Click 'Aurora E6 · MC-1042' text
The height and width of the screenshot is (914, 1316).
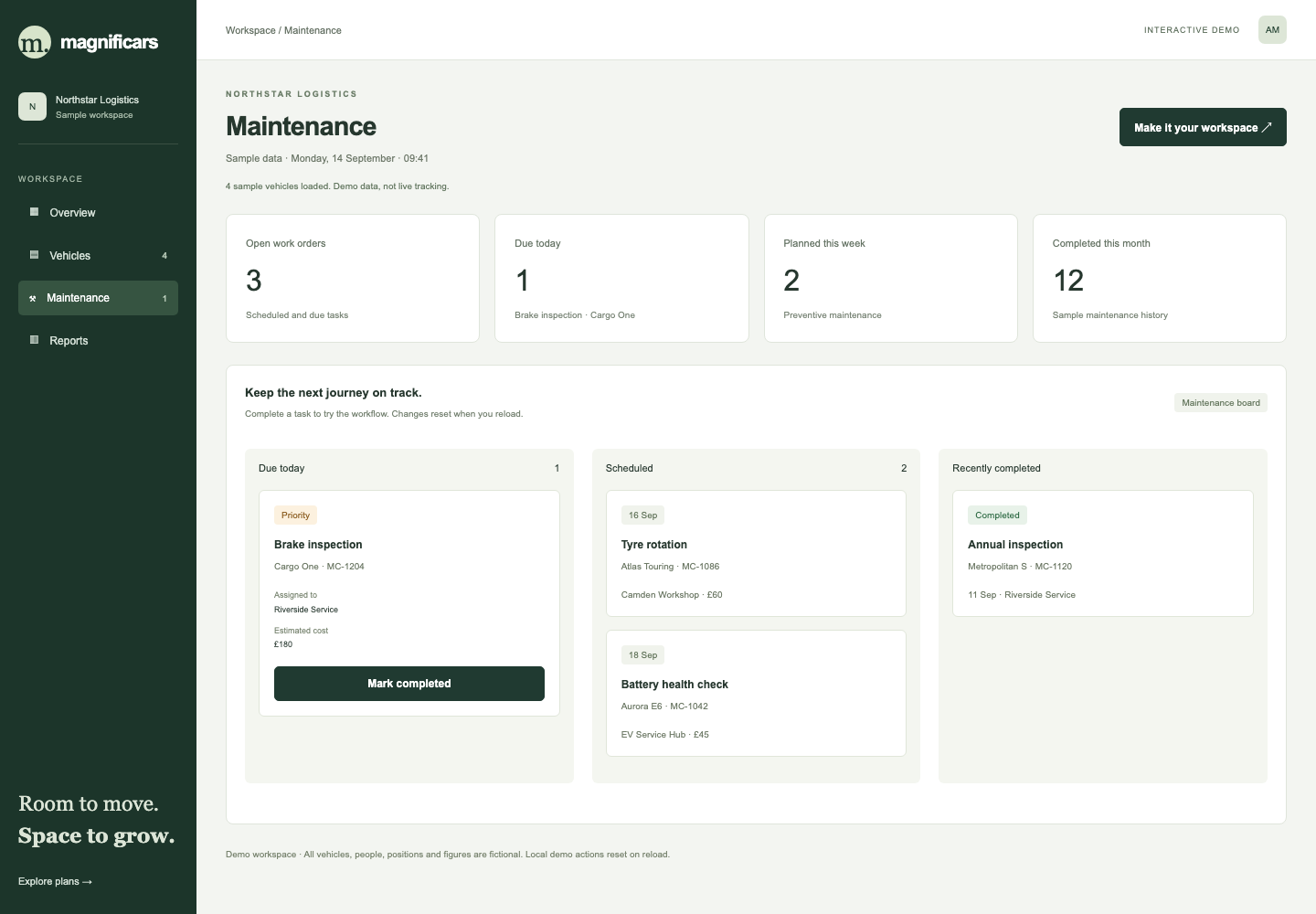(x=664, y=707)
